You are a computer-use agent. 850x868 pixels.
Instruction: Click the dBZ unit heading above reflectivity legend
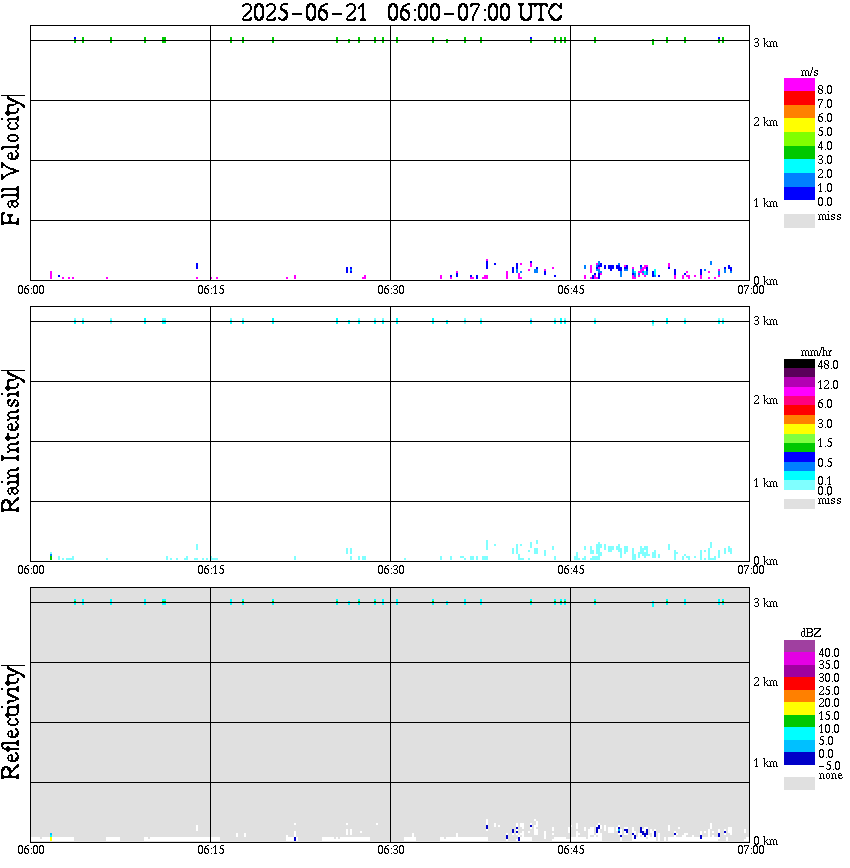click(x=810, y=633)
